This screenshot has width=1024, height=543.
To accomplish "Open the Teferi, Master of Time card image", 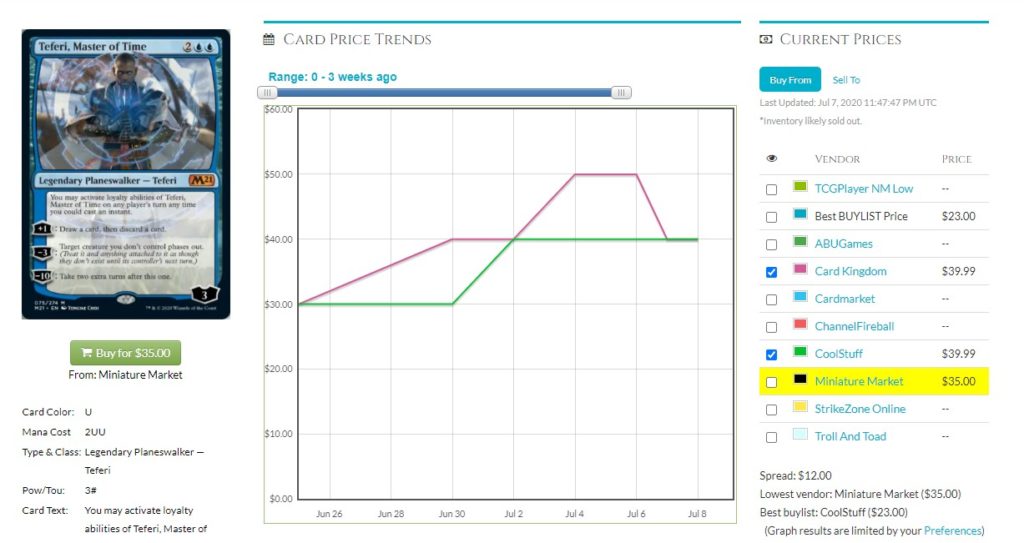I will [x=126, y=174].
